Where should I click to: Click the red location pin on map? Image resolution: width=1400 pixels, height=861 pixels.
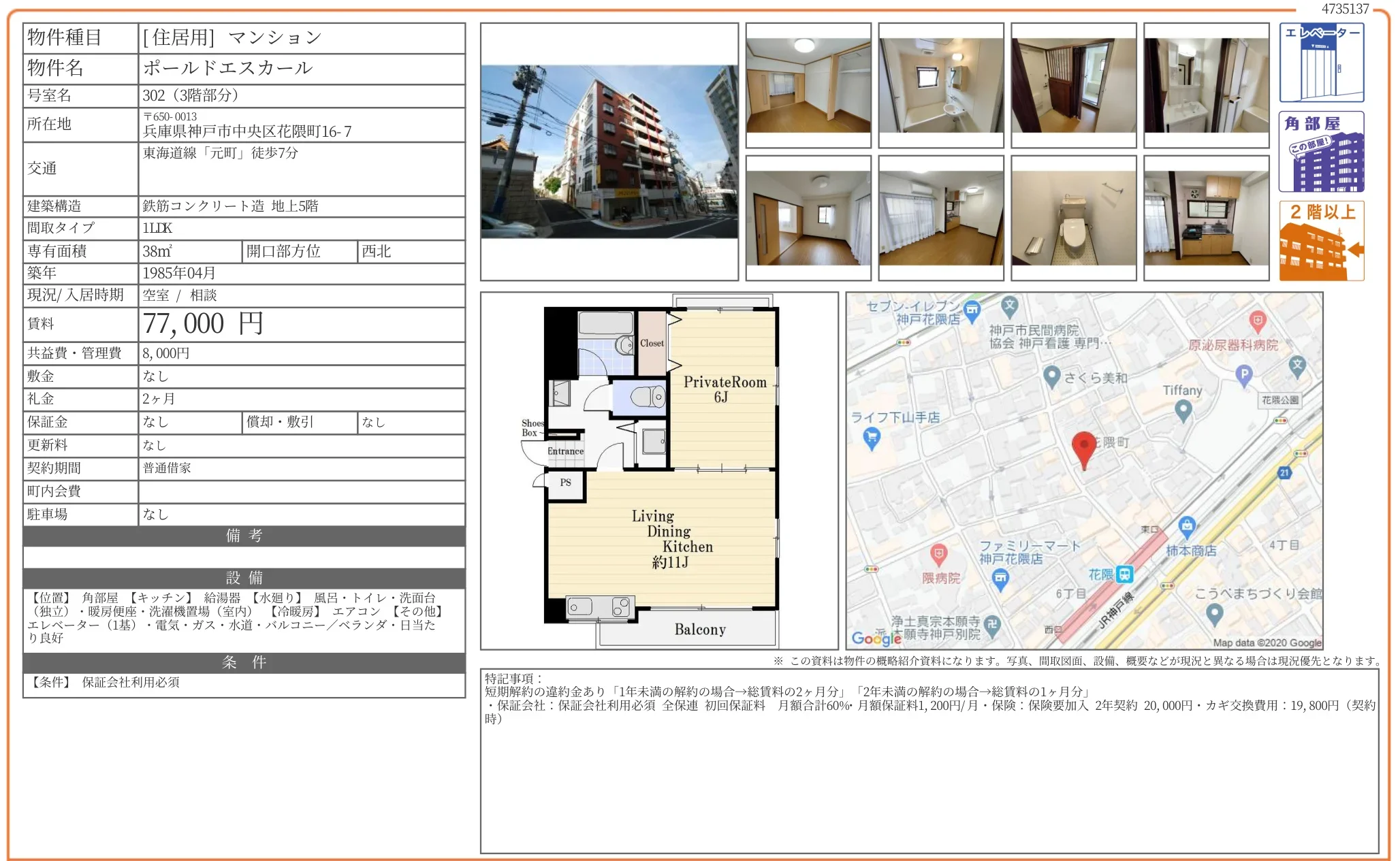[1083, 448]
